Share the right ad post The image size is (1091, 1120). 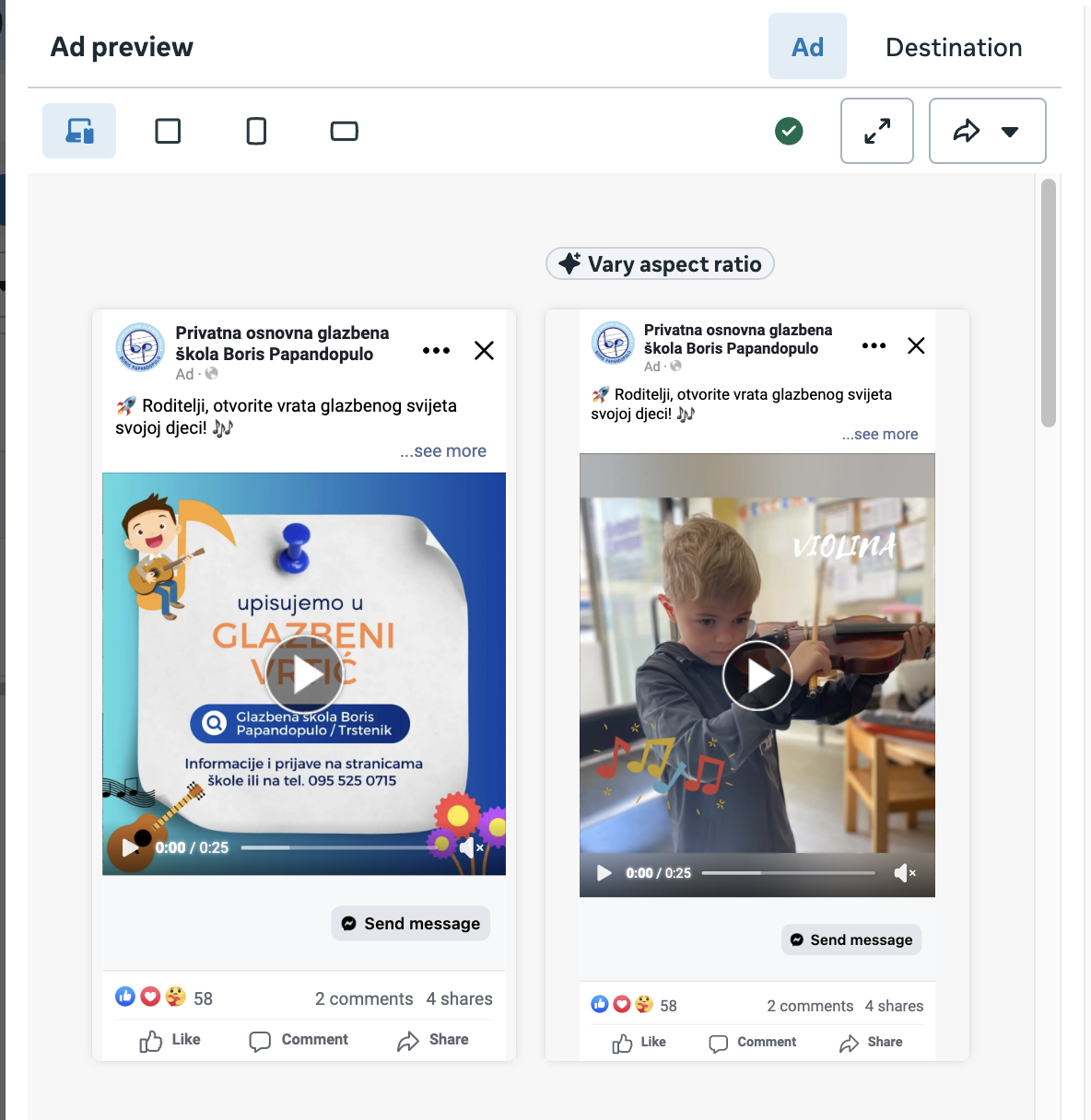(871, 1043)
